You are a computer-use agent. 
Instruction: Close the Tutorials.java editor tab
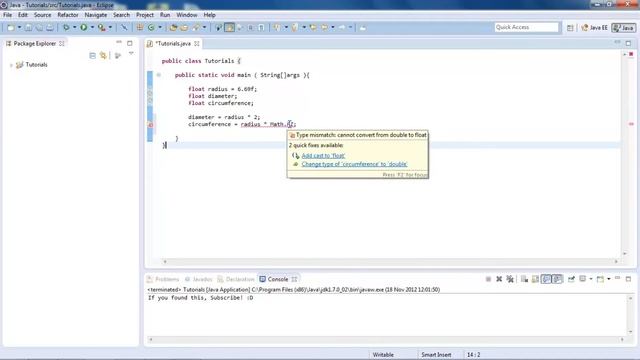(197, 43)
